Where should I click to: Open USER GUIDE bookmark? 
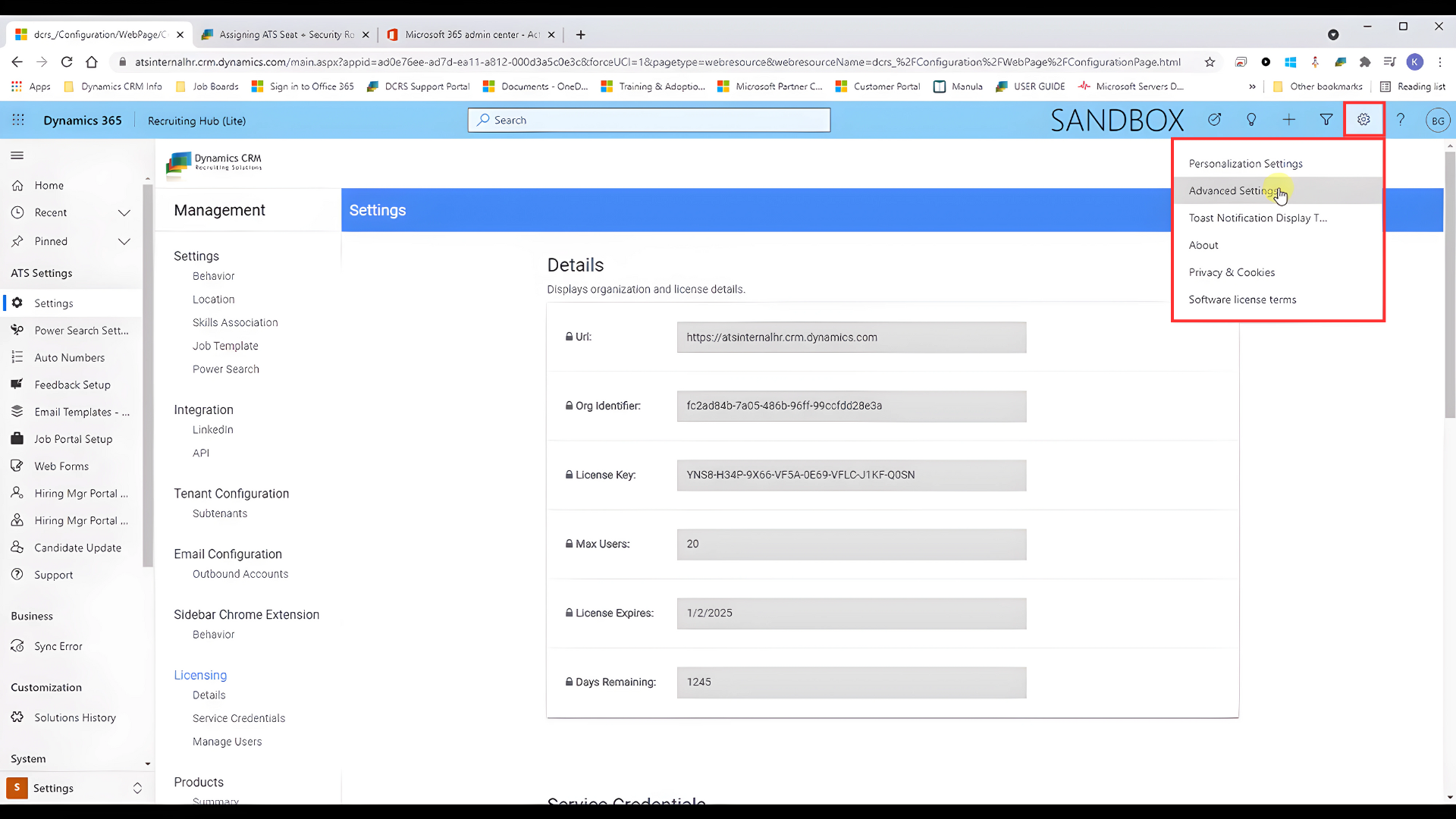click(x=1031, y=86)
